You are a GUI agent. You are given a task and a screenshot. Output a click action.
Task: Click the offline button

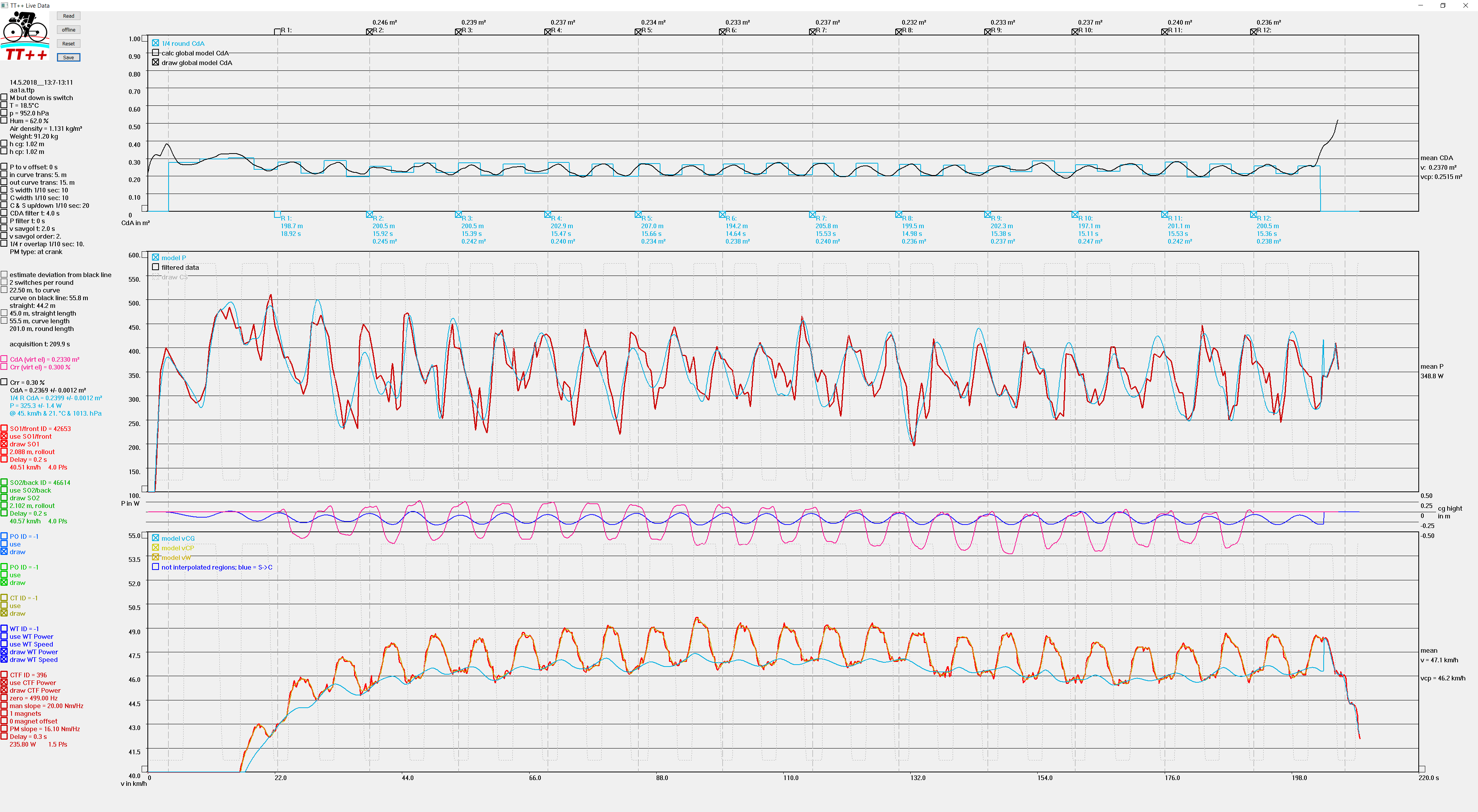[x=68, y=30]
